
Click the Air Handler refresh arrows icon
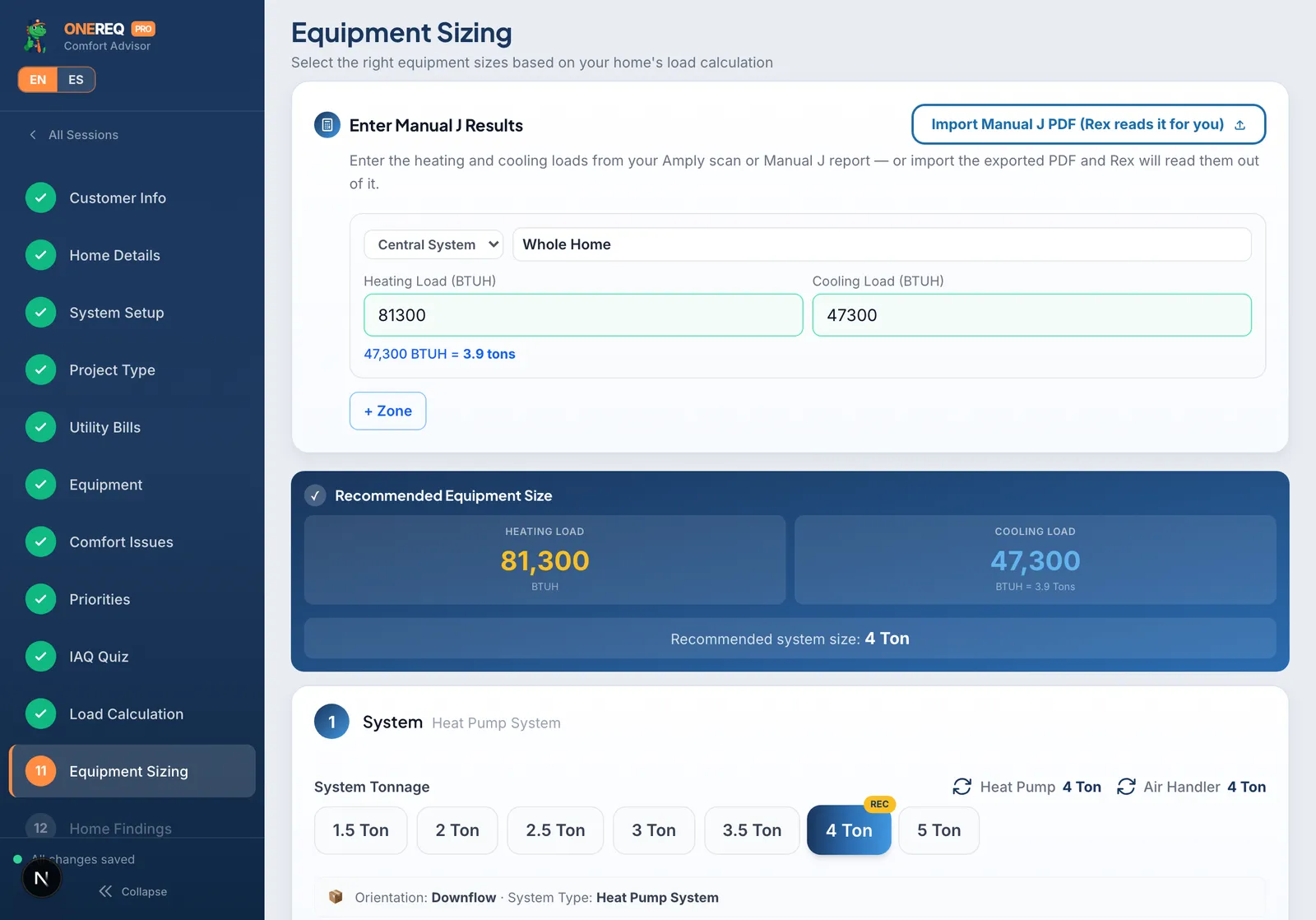pyautogui.click(x=1126, y=787)
